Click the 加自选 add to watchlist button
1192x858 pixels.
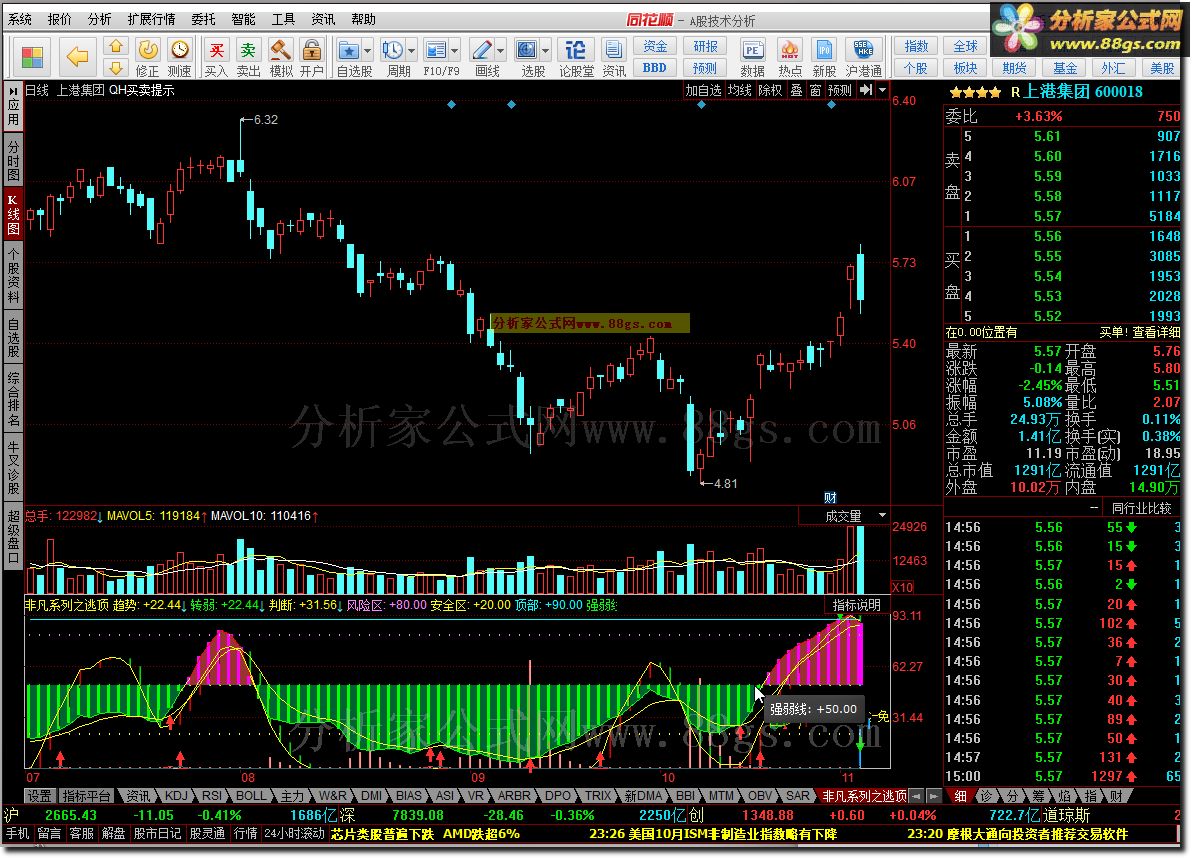[703, 90]
